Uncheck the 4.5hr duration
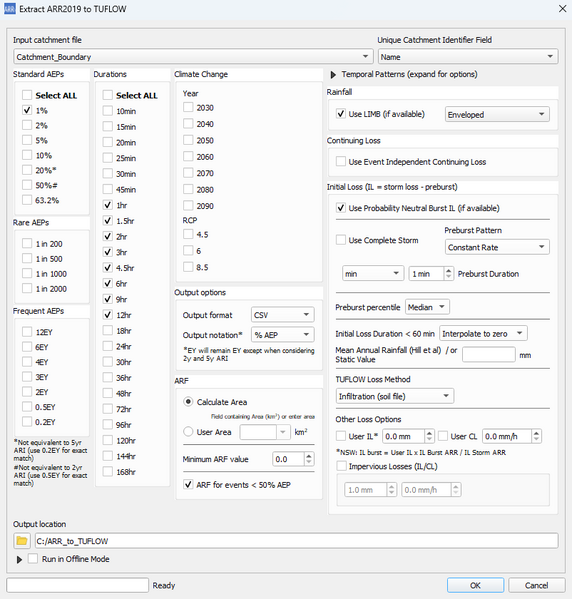The height and width of the screenshot is (599, 572). (x=108, y=268)
